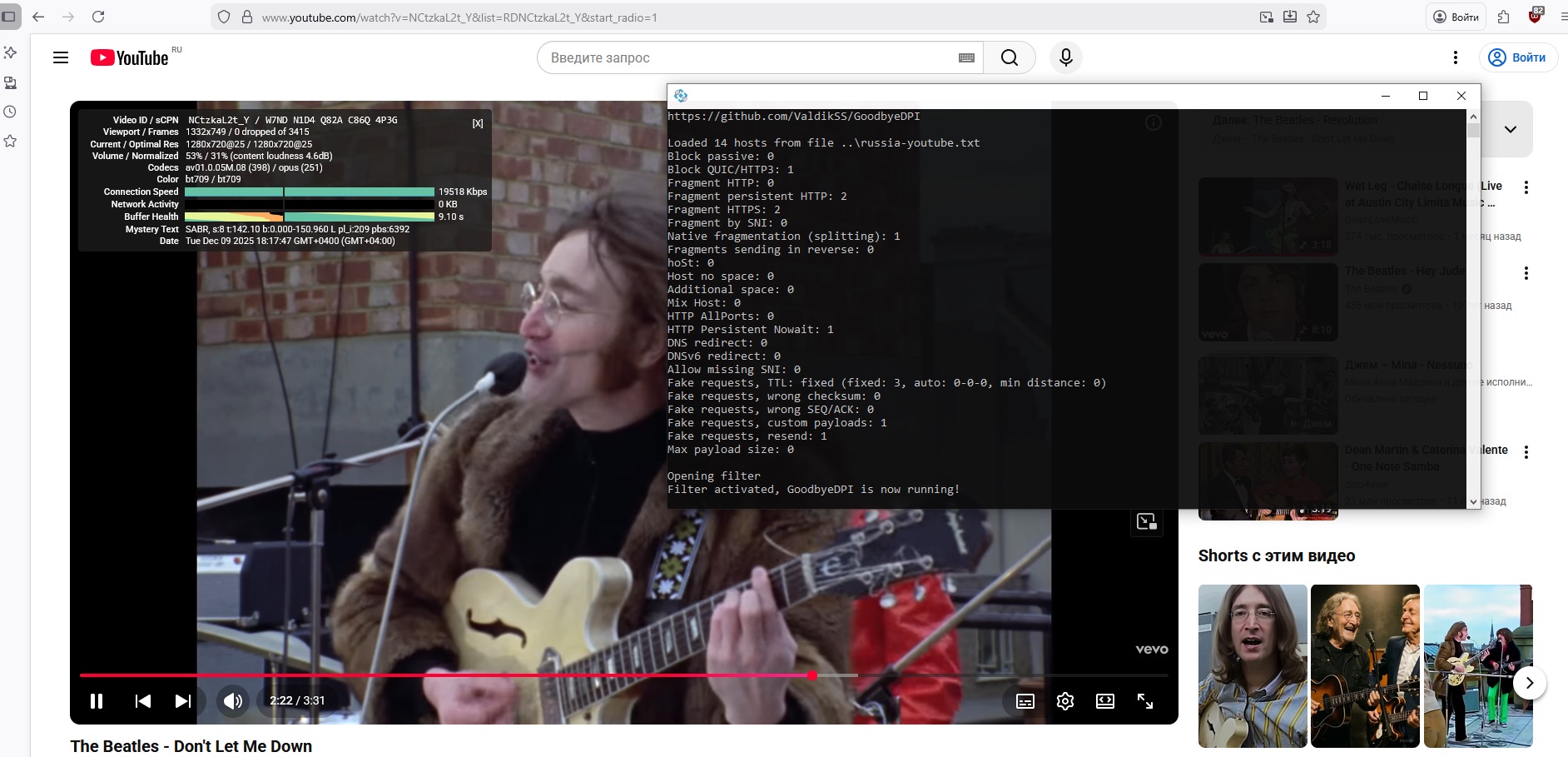Open the YouTube hamburger guide menu

[61, 57]
